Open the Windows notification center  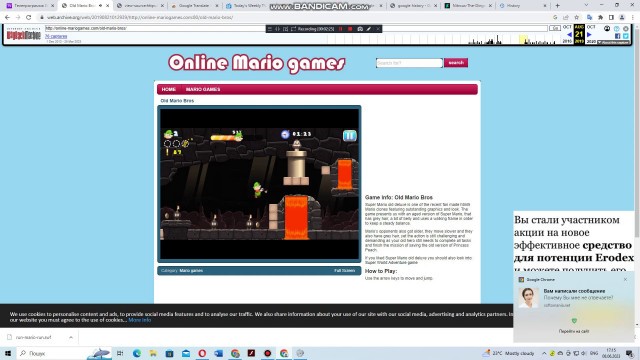point(630,353)
